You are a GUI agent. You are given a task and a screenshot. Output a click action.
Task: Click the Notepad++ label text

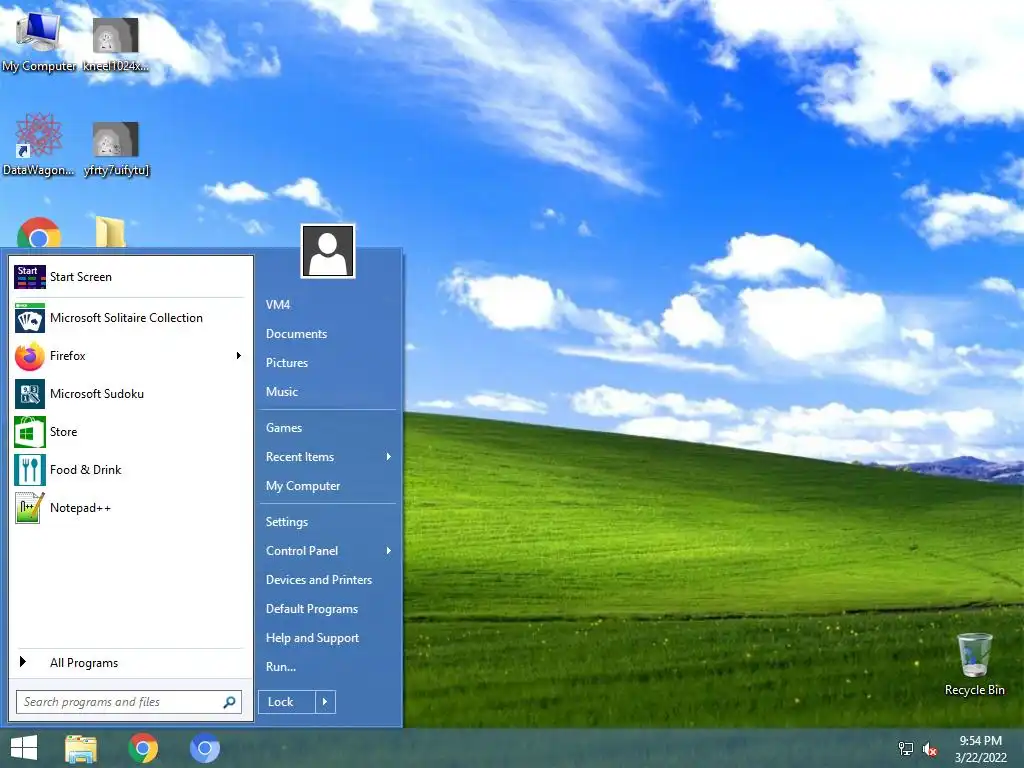[80, 507]
